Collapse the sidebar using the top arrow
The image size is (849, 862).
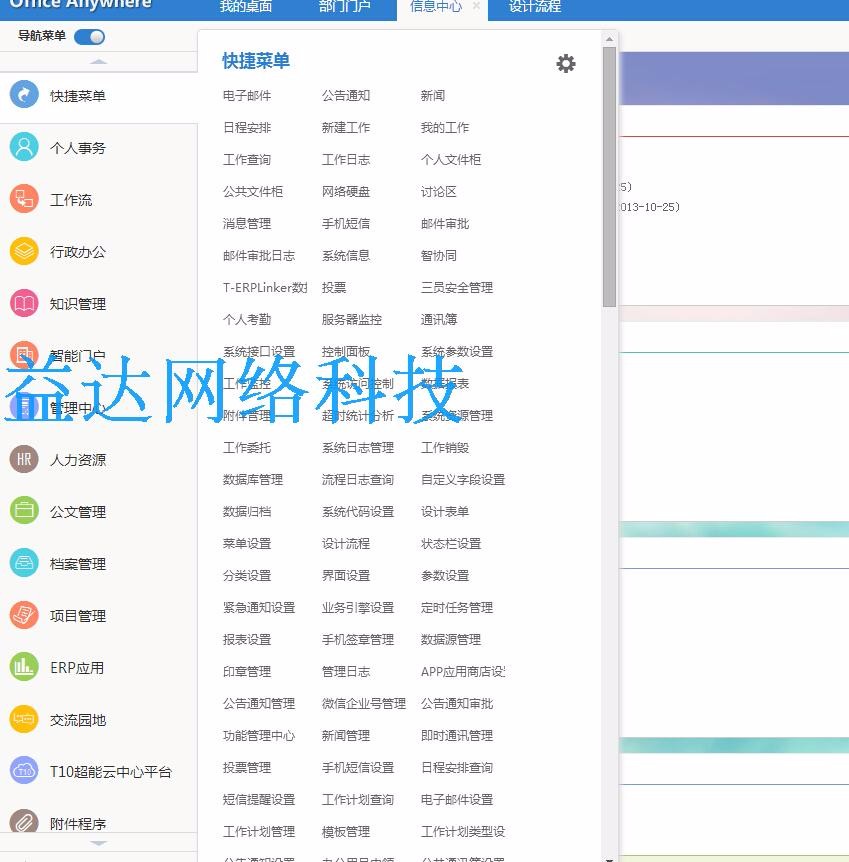[x=97, y=62]
